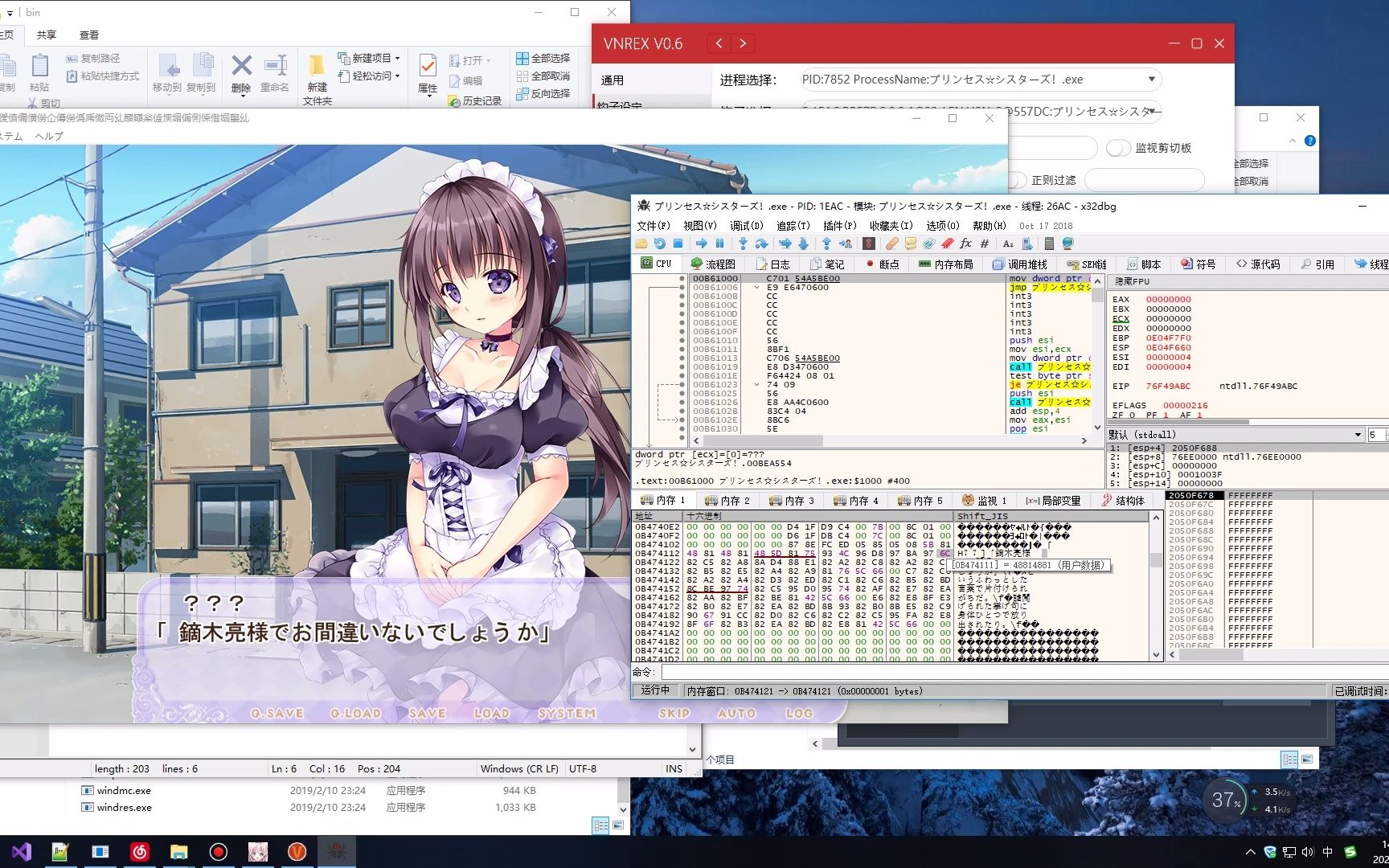Viewport: 1389px width, 868px height.
Task: Click the 隐藏FPU button in registers pane
Action: click(1133, 281)
